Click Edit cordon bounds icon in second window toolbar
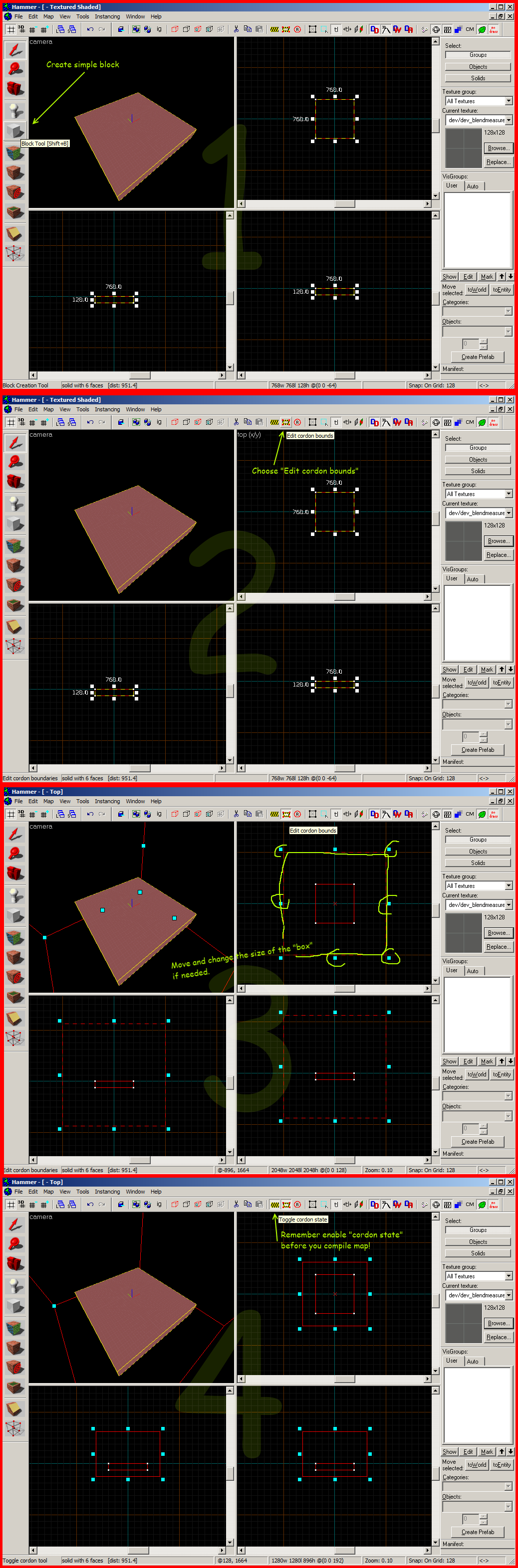The height and width of the screenshot is (1568, 518). point(285,422)
